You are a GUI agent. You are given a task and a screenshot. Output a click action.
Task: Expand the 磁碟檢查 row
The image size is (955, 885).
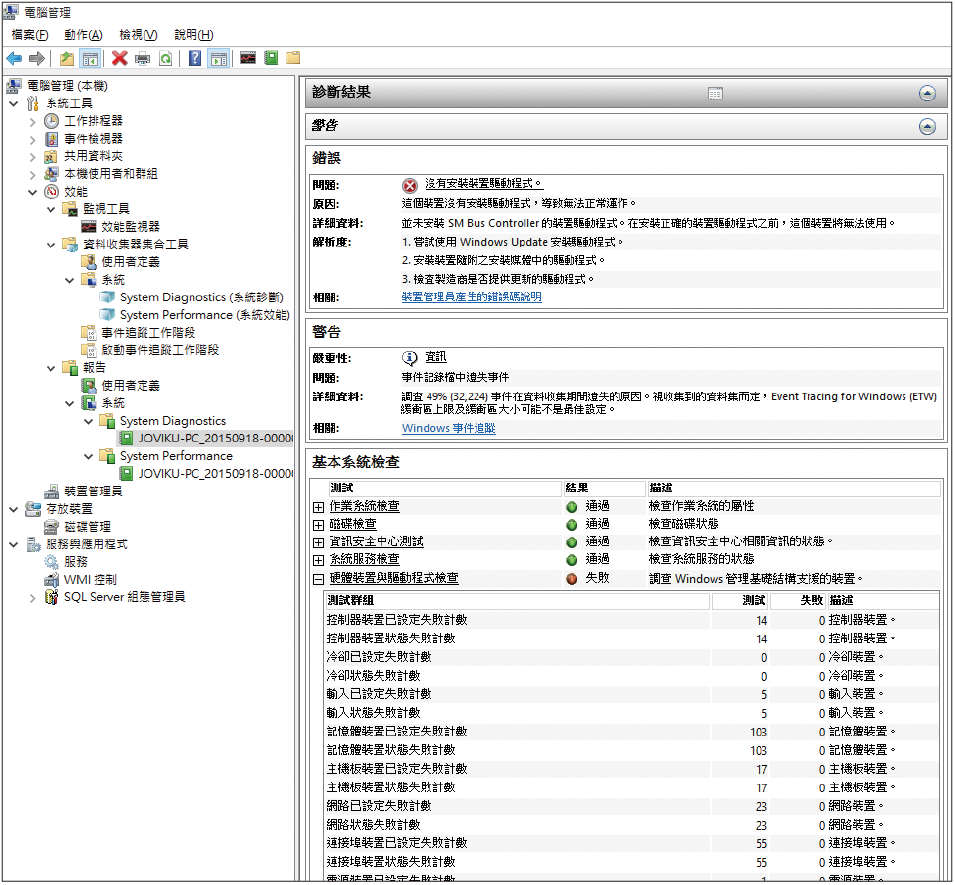point(318,524)
